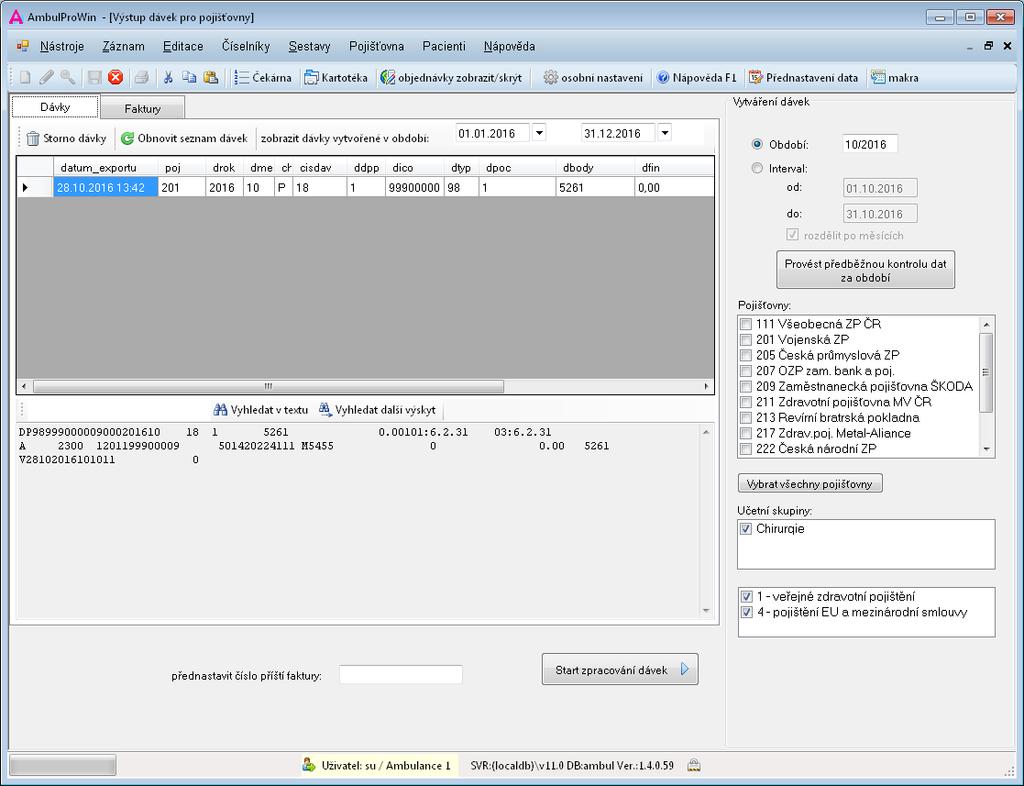Open the Nástroje menu
This screenshot has height=786, width=1024.
pos(62,46)
